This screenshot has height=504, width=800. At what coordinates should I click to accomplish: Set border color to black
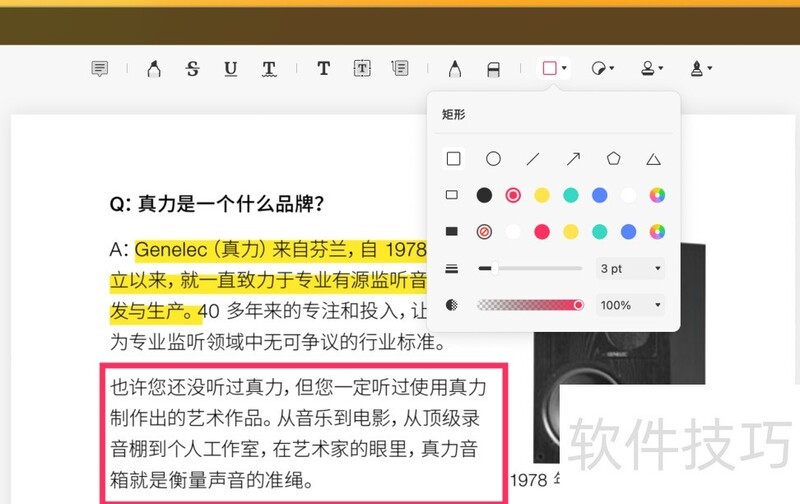click(484, 195)
